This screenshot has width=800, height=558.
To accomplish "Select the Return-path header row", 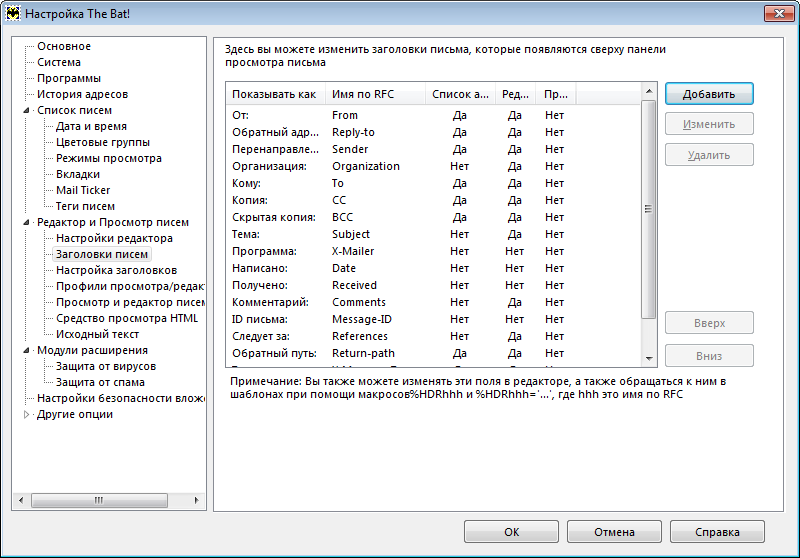I will coord(433,353).
